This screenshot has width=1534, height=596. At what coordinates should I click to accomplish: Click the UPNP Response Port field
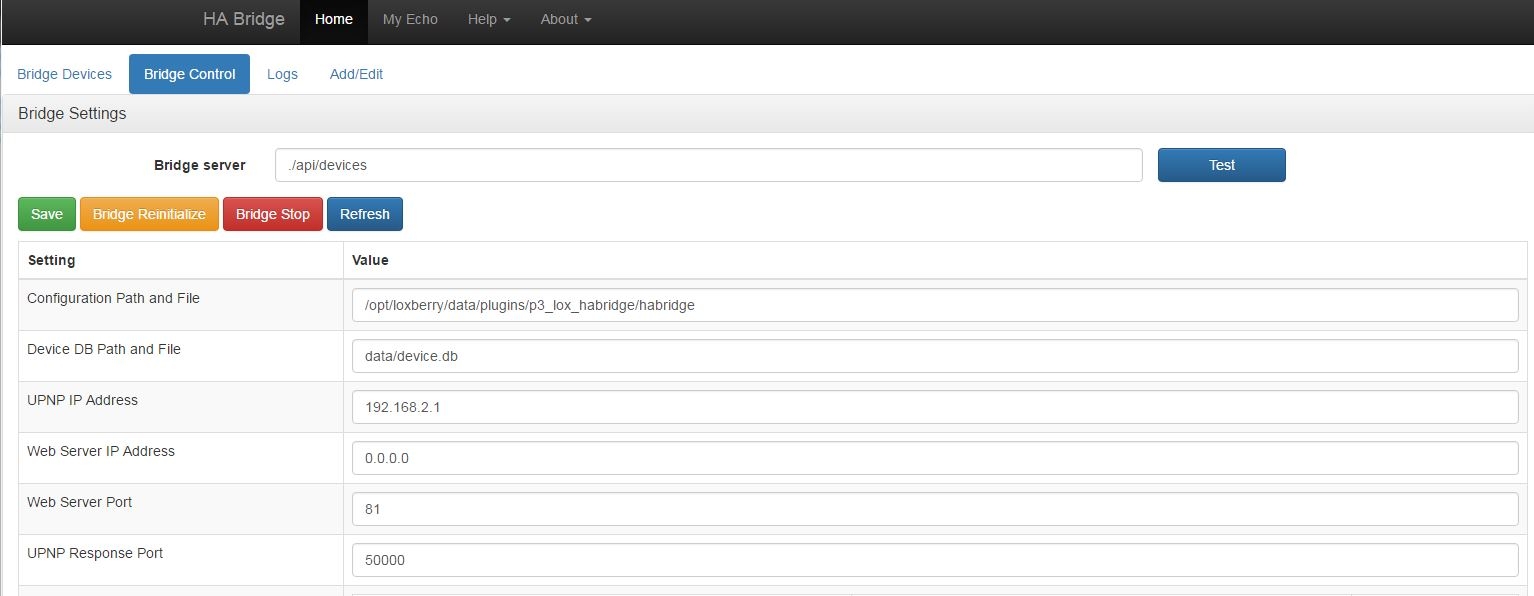[x=935, y=560]
